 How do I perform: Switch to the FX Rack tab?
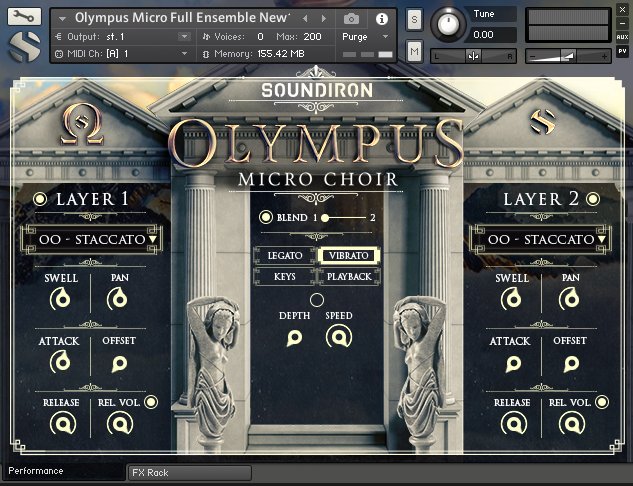click(x=189, y=472)
